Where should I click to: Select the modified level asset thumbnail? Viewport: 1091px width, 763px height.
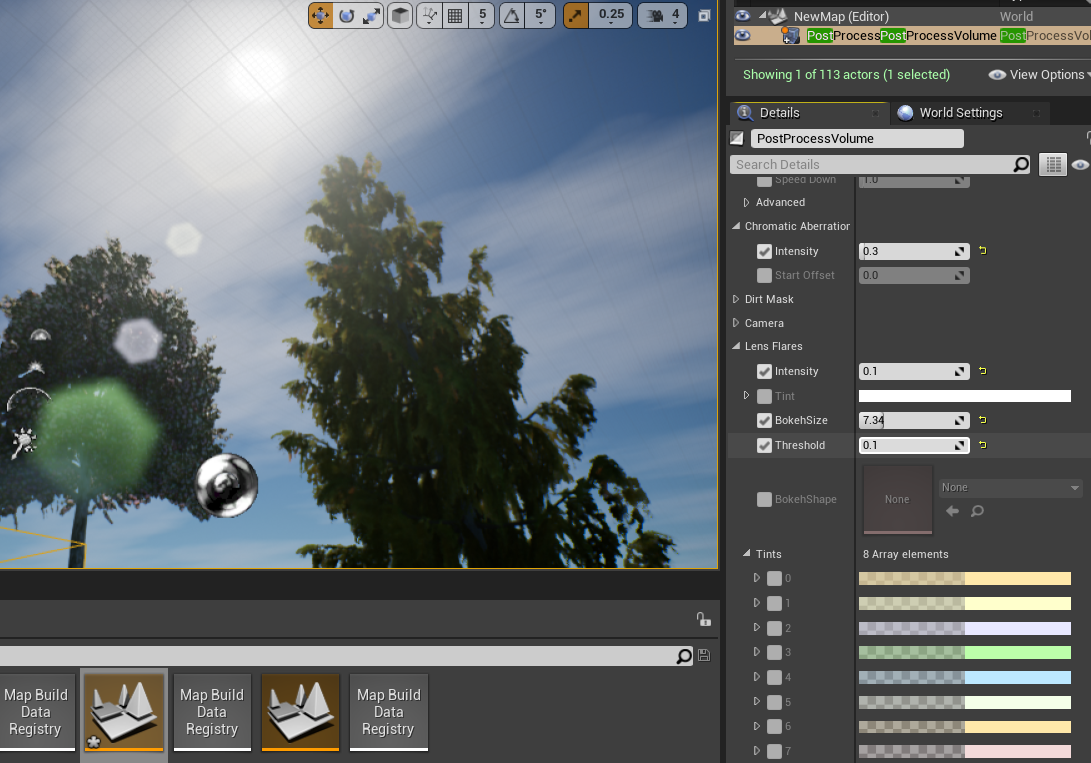pos(124,712)
